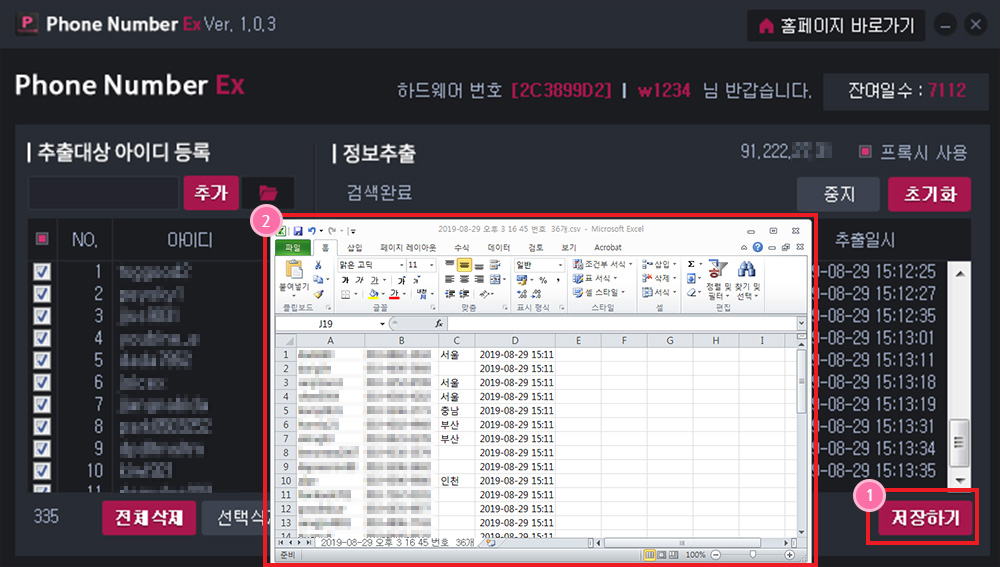1000x567 pixels.
Task: Uncheck the checkbox for row NO. 10
Action: coord(42,471)
